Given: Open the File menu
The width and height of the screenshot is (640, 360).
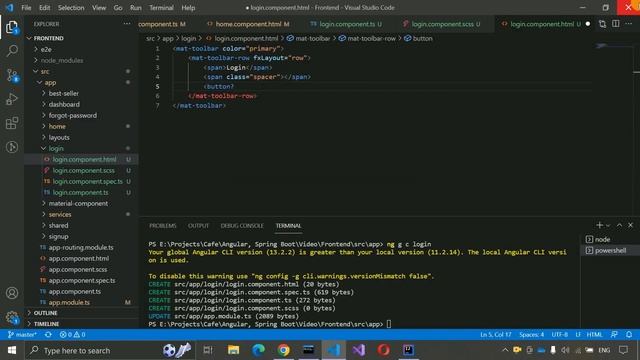Looking at the screenshot, I should pyautogui.click(x=26, y=8).
